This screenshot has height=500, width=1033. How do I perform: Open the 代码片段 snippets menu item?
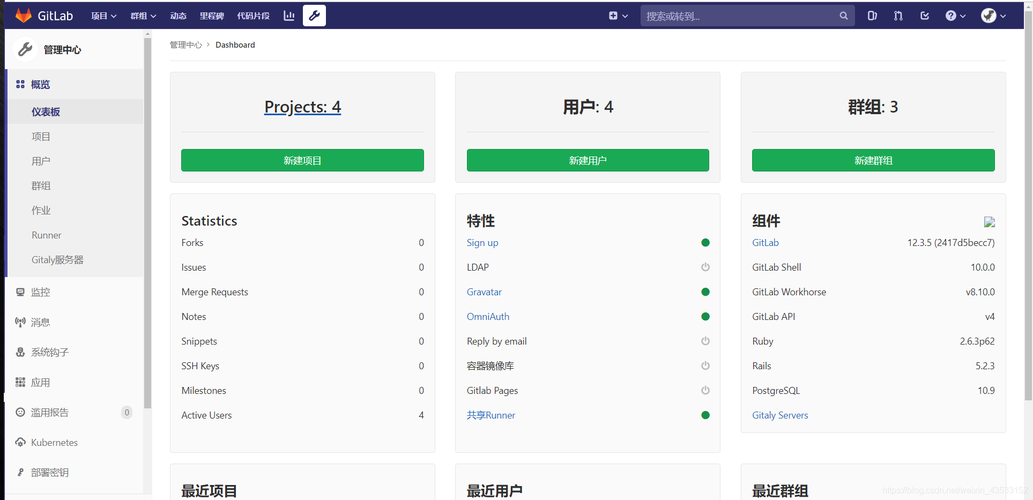point(254,16)
